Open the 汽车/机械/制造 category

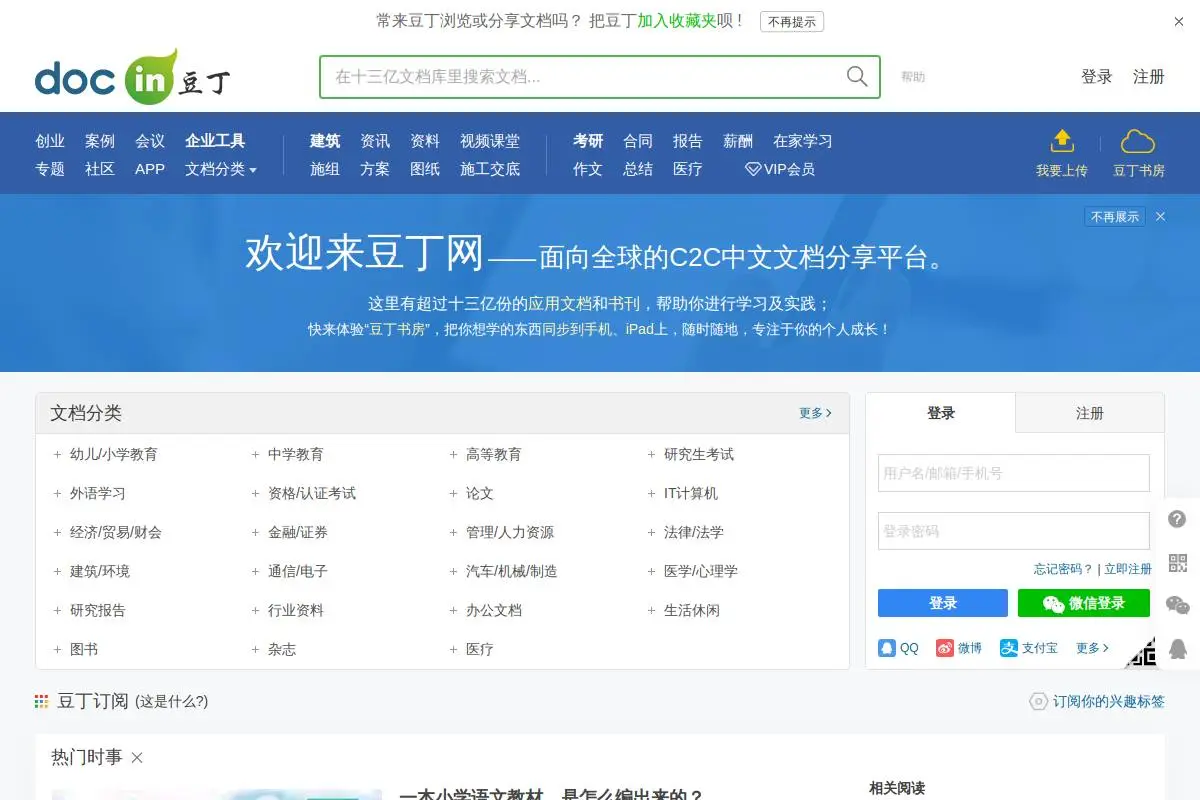512,572
